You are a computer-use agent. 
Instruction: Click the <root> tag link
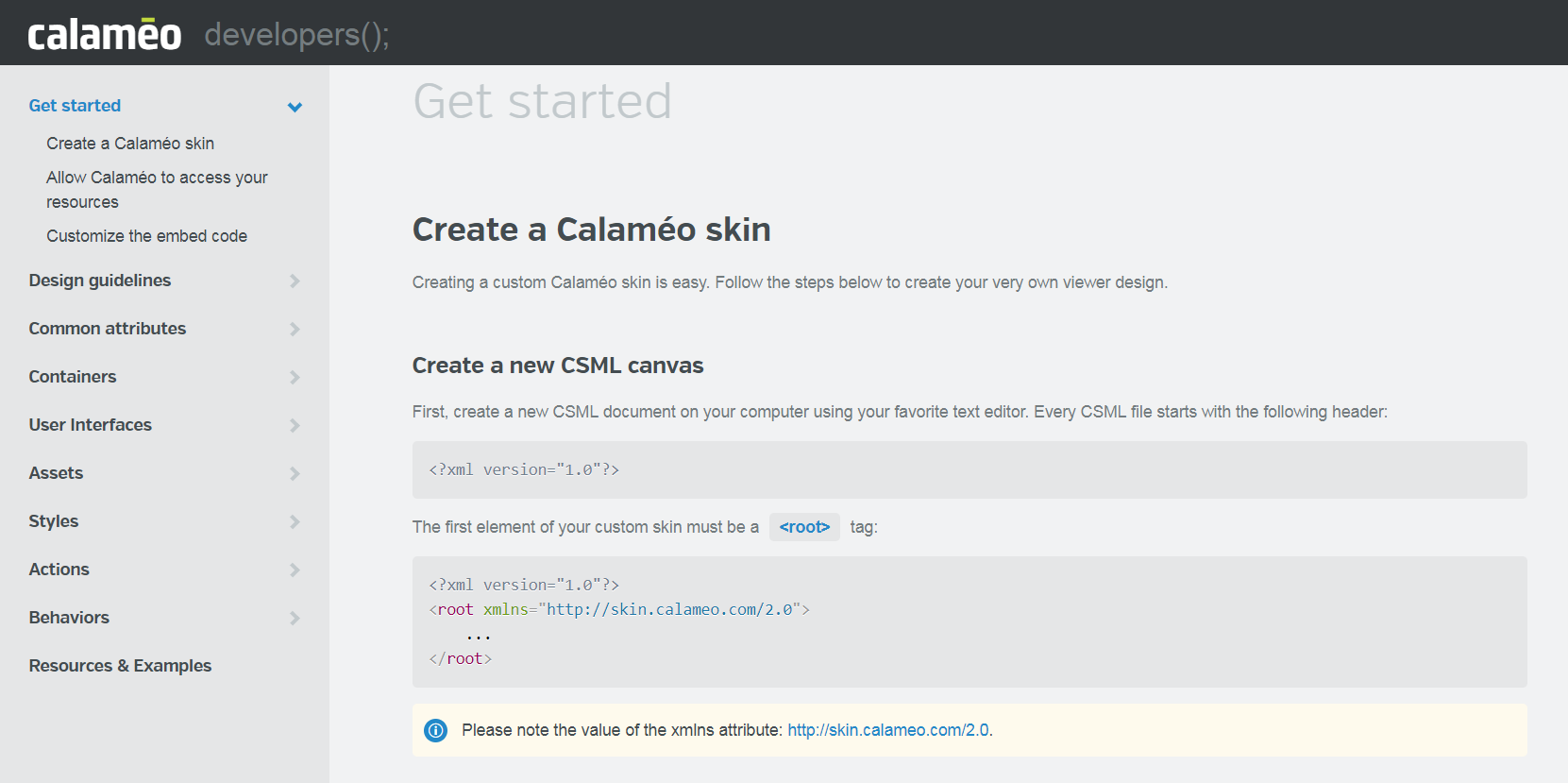(804, 527)
